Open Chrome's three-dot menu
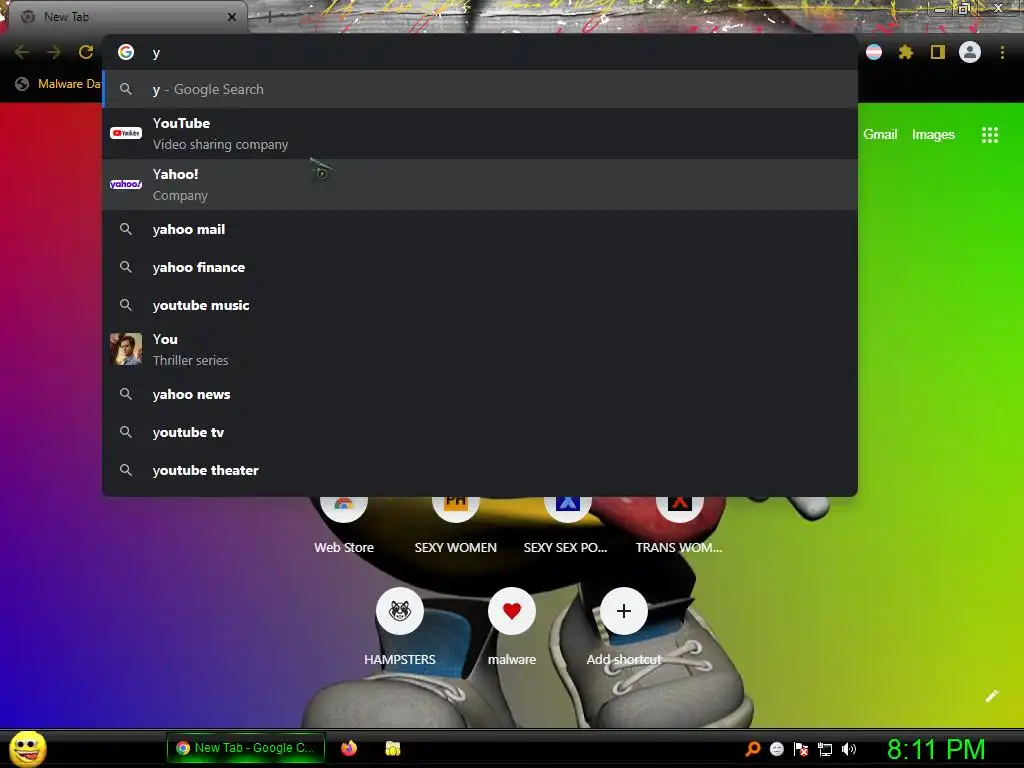1024x768 pixels. pos(1002,52)
